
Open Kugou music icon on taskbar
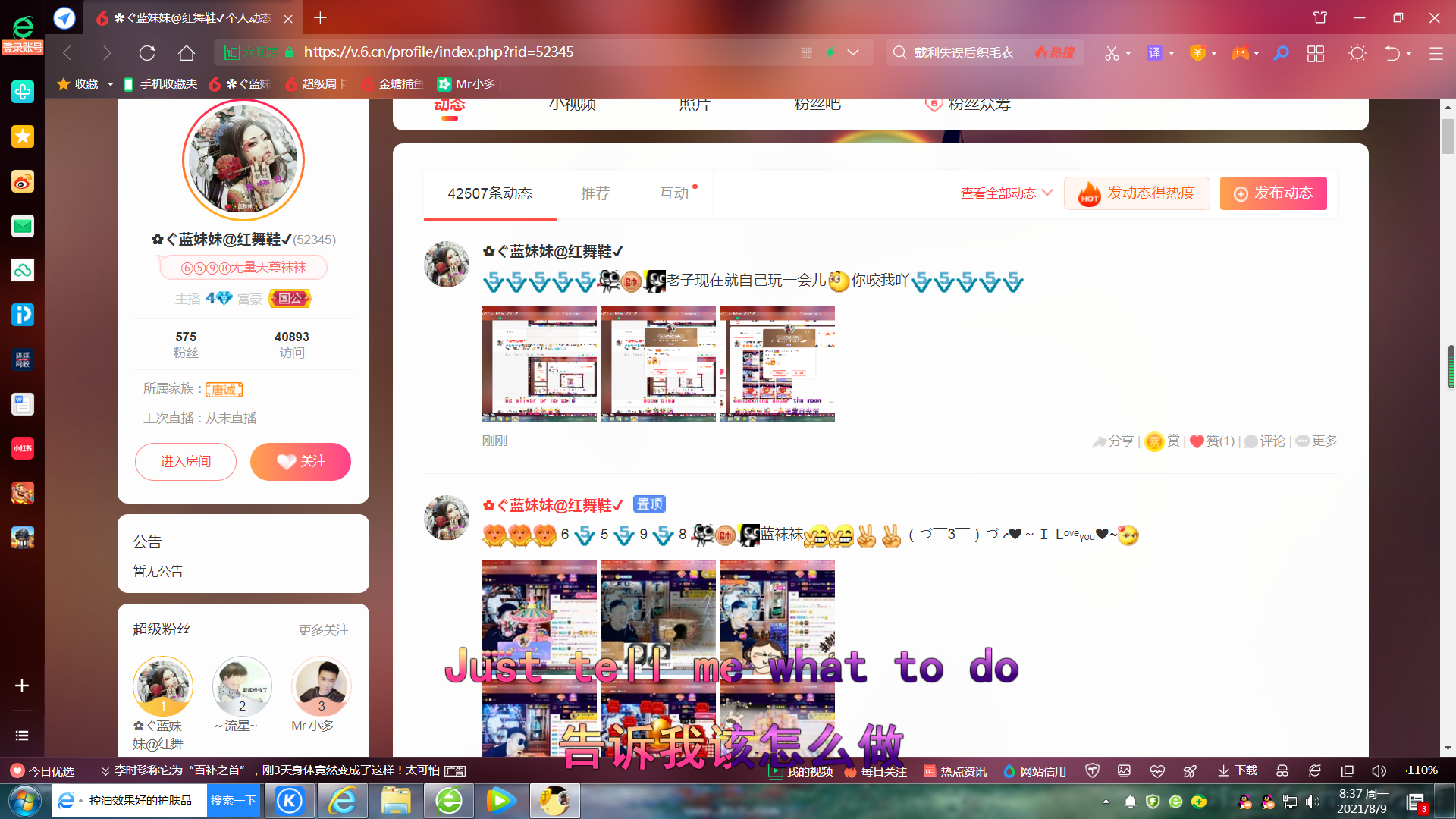point(290,801)
